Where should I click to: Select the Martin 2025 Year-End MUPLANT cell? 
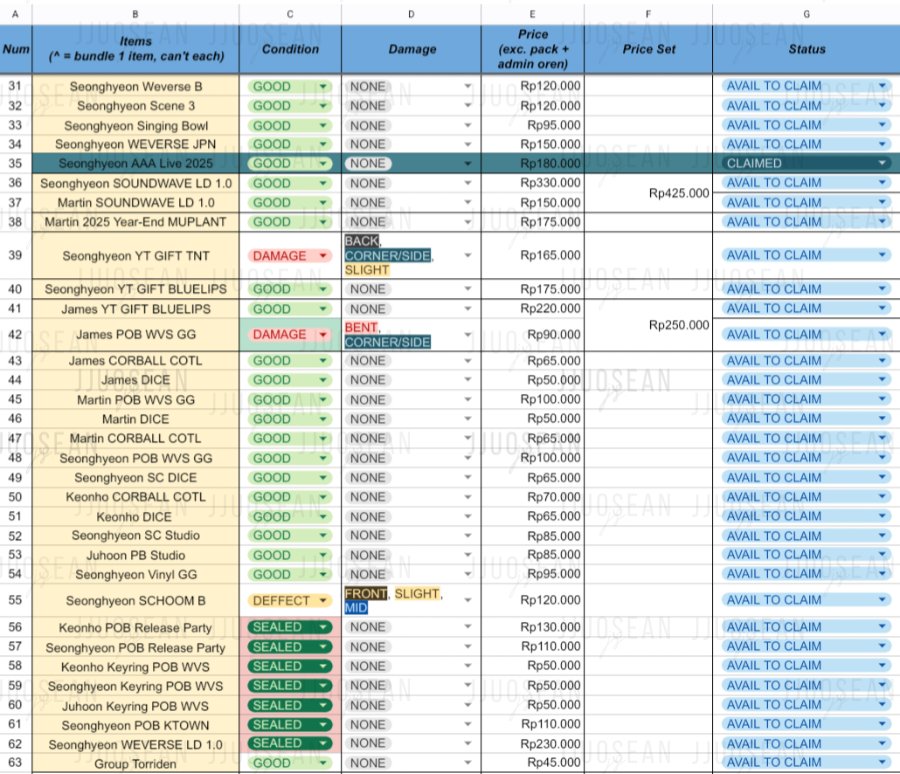(135, 222)
